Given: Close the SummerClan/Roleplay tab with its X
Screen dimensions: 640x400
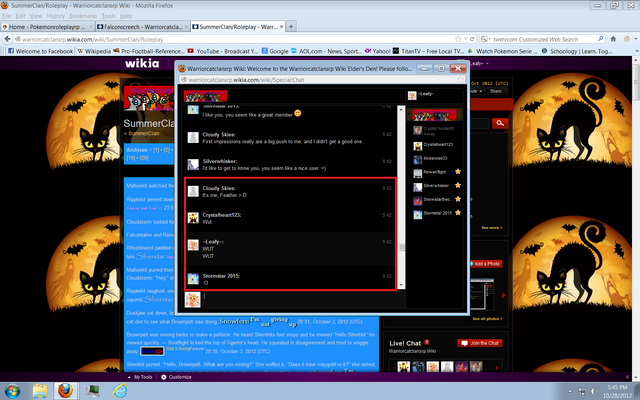Looking at the screenshot, I should click(281, 27).
